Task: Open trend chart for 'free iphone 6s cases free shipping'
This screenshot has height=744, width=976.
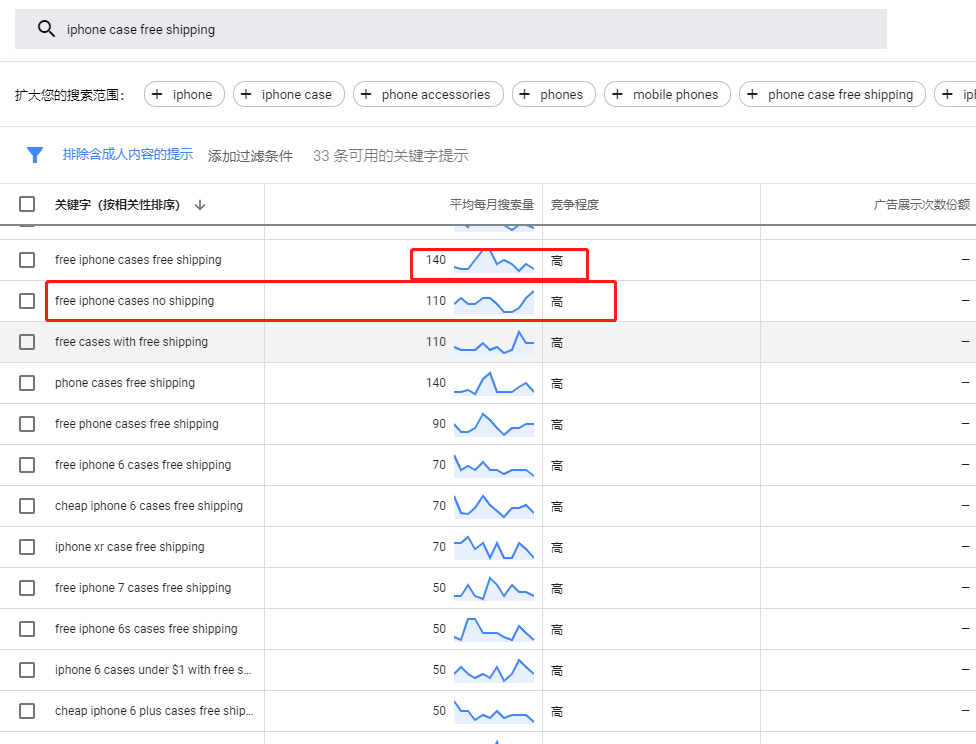Action: 494,629
